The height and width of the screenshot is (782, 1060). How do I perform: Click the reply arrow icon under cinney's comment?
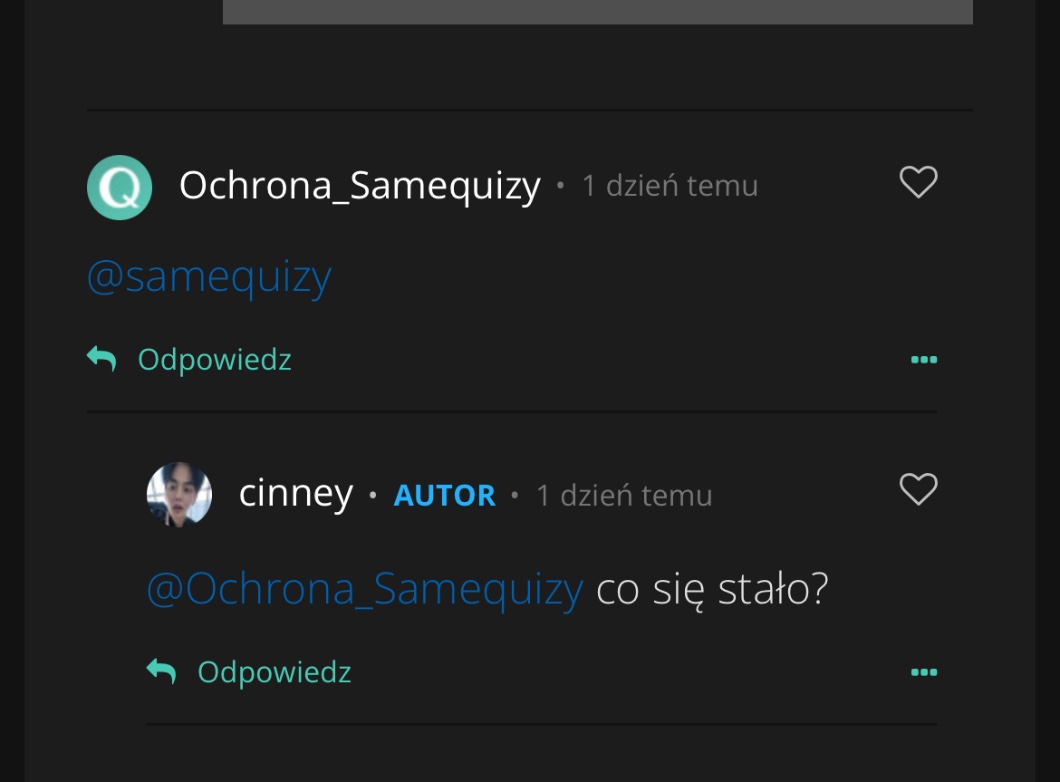(x=162, y=670)
